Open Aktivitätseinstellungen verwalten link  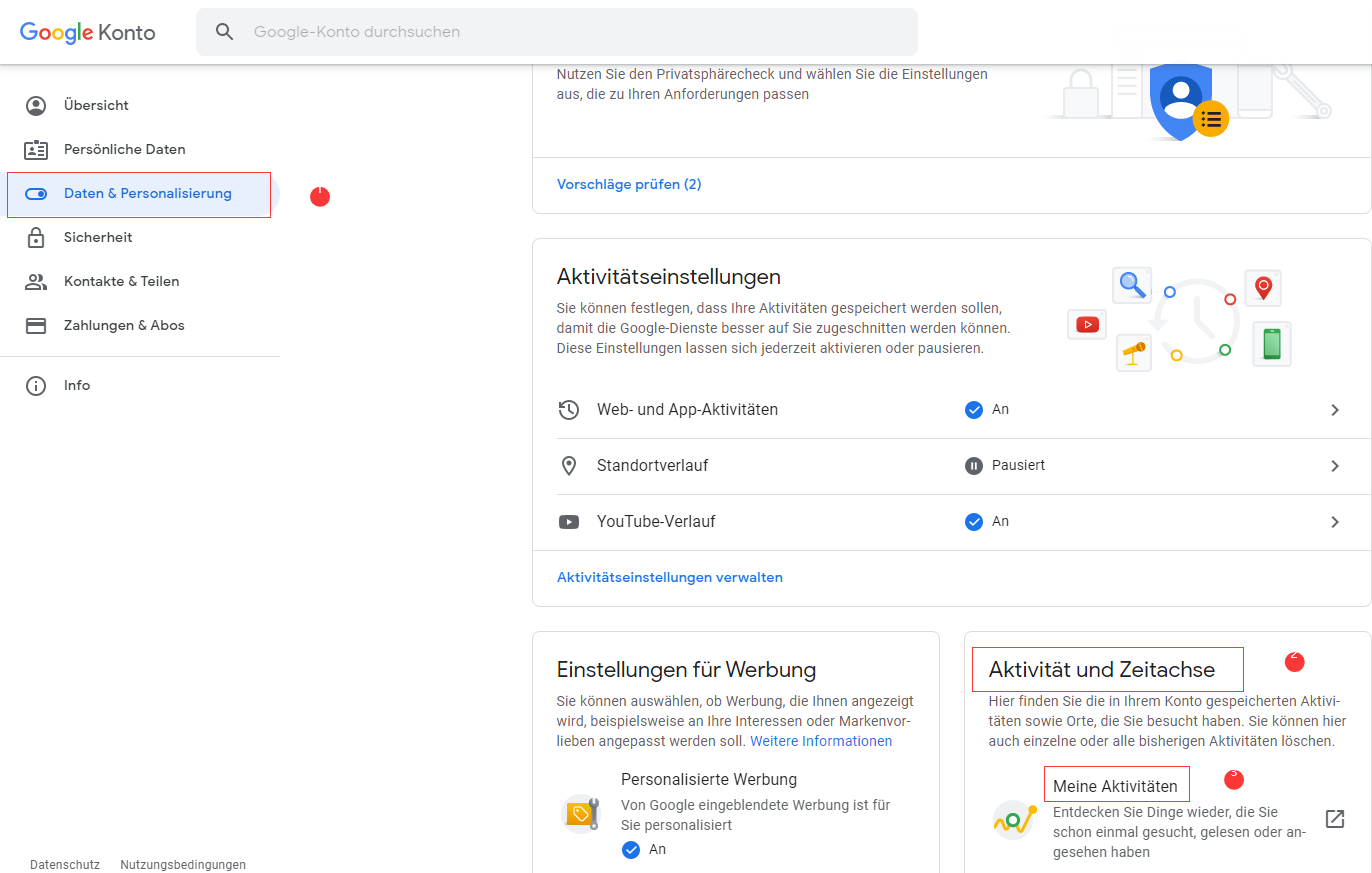[670, 578]
